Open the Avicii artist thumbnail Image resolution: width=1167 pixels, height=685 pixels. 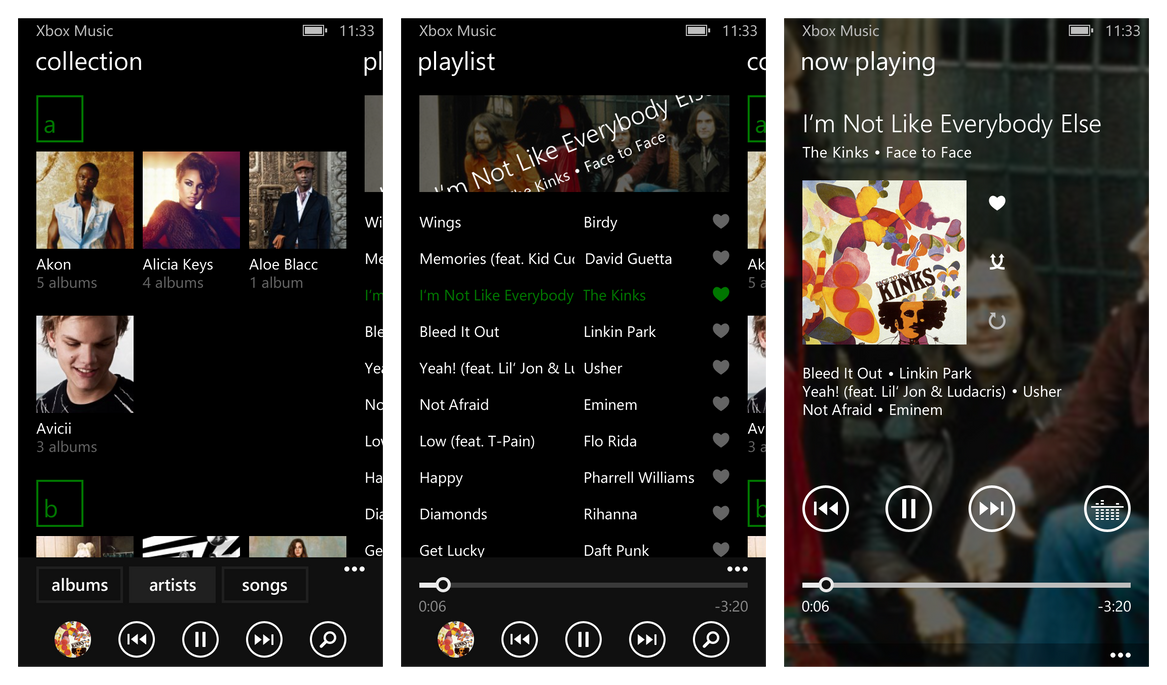tap(85, 364)
